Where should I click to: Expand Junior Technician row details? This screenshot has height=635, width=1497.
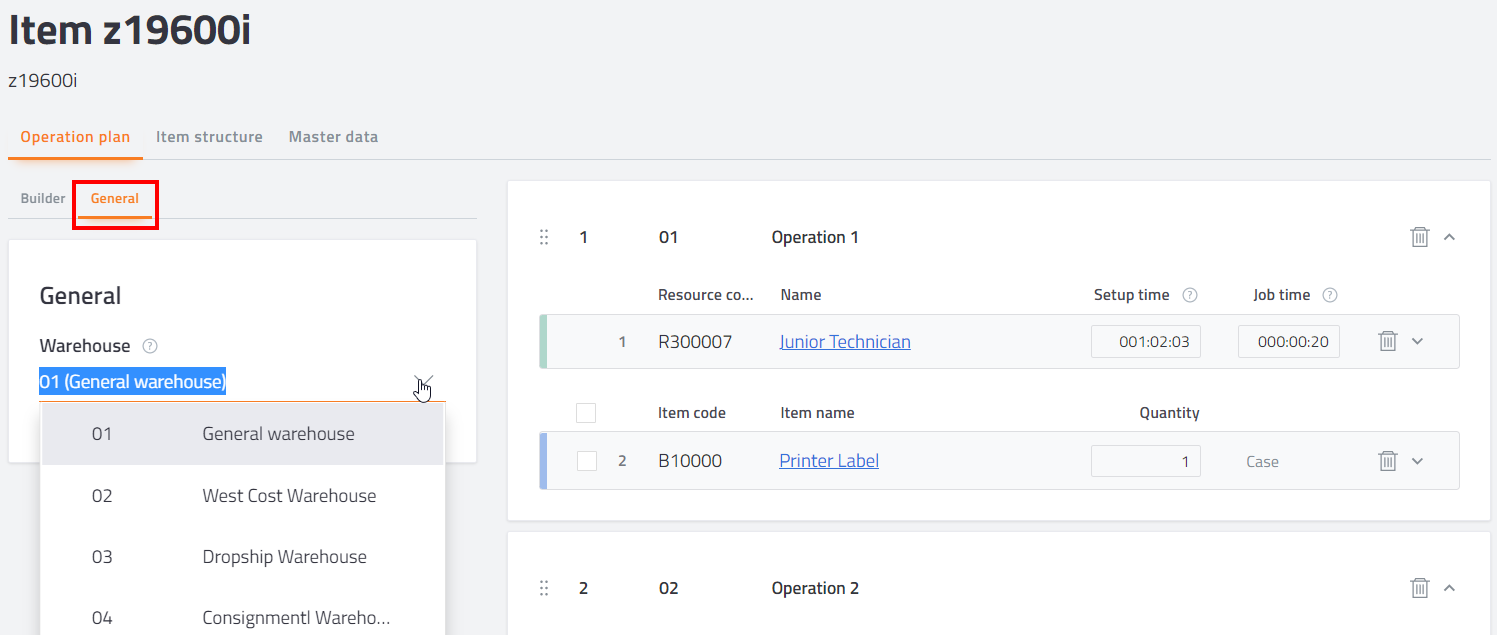point(1417,341)
